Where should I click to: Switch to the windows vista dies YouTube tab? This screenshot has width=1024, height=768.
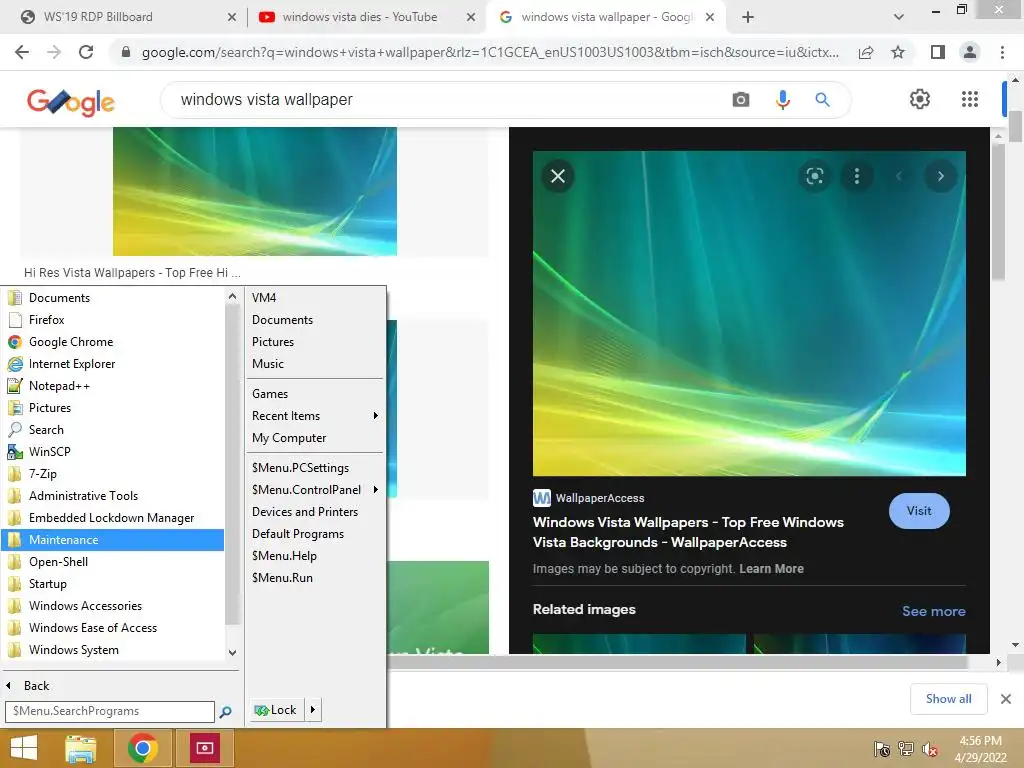click(x=367, y=17)
